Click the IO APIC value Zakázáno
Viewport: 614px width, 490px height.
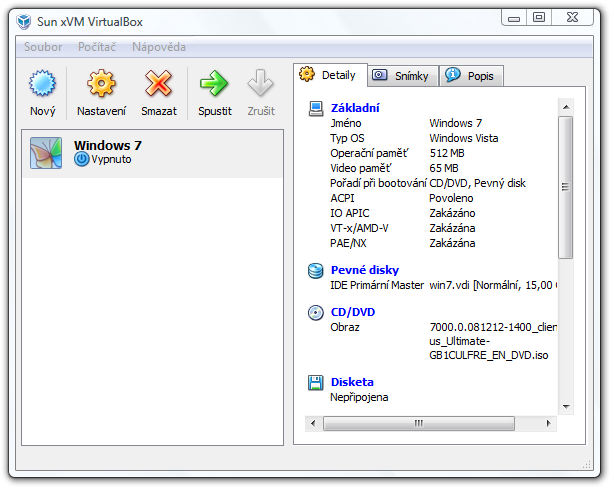pos(452,213)
